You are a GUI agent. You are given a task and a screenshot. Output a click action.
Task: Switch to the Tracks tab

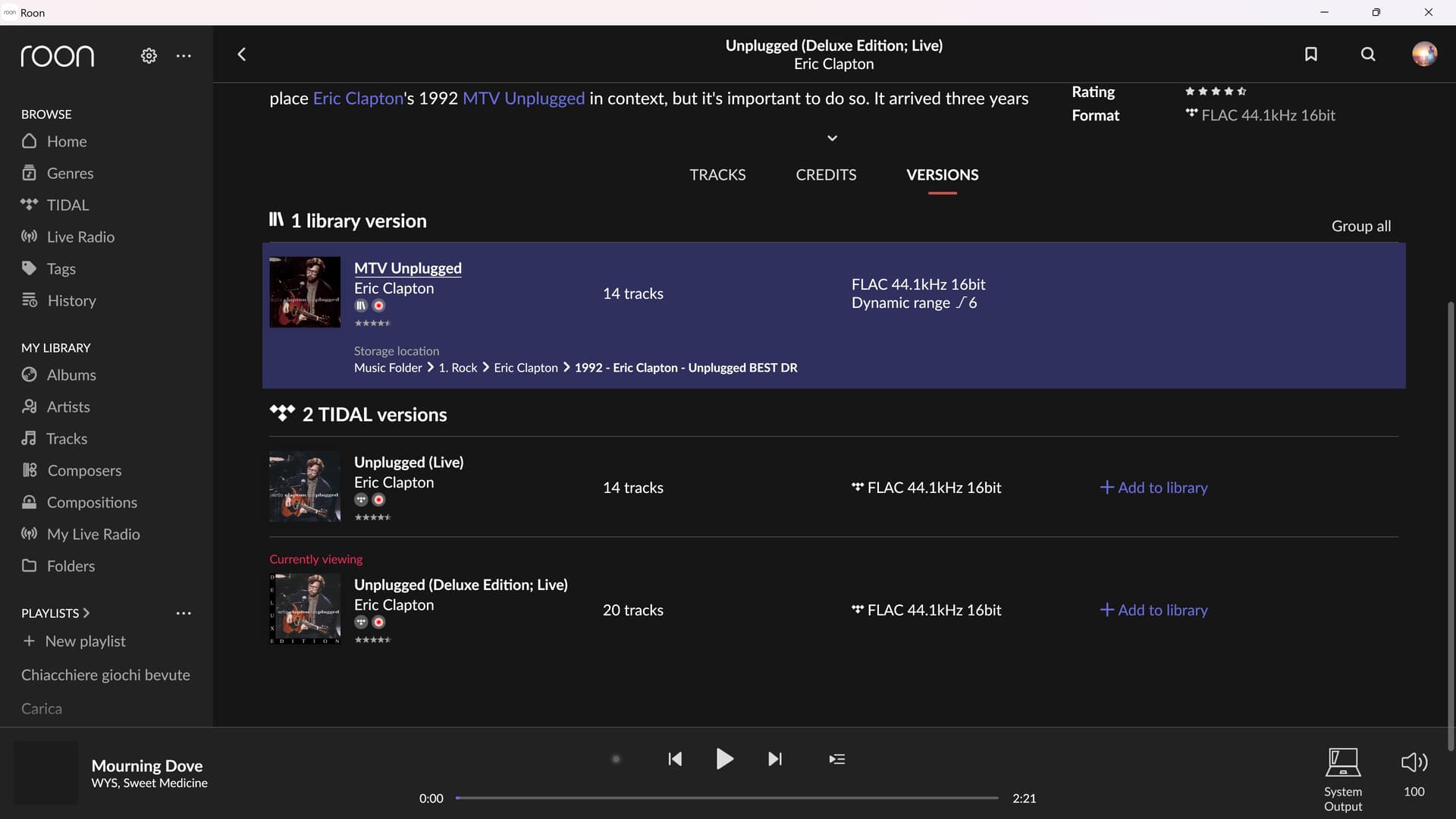717,174
